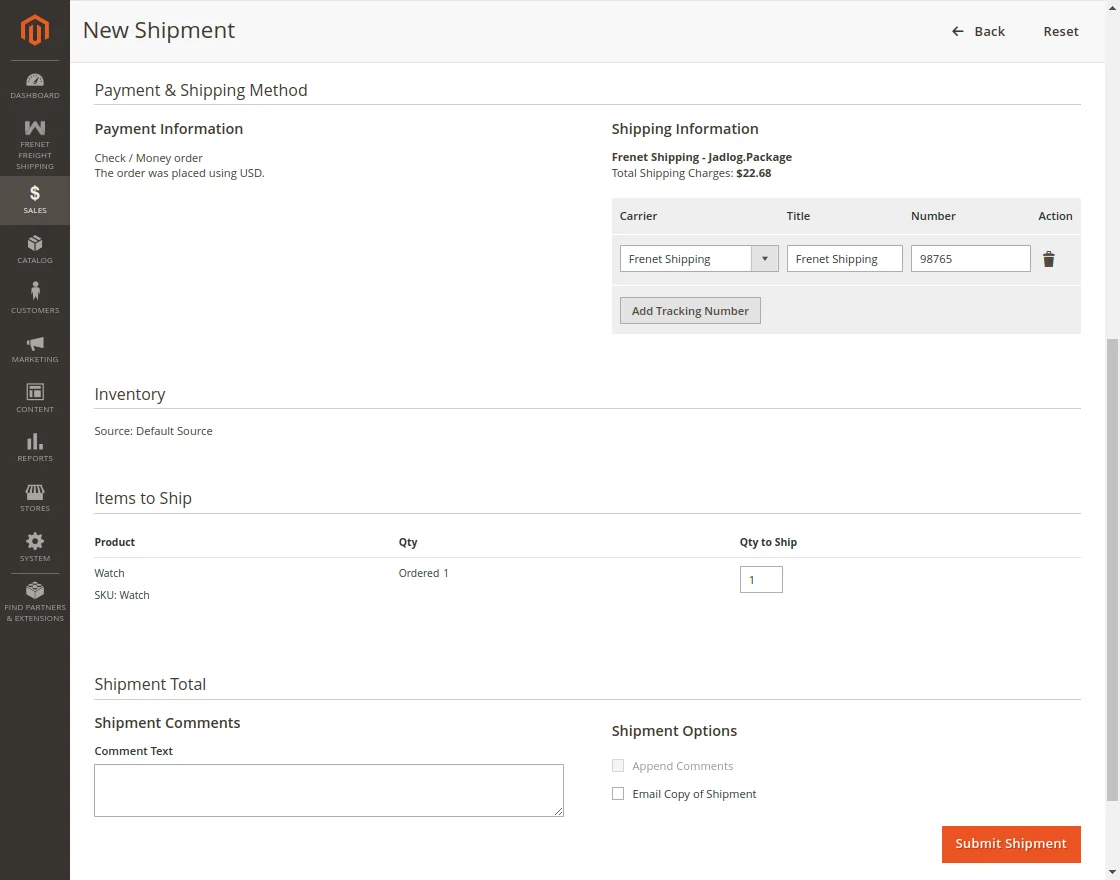Image resolution: width=1120 pixels, height=880 pixels.
Task: Enable Email Copy of Shipment
Action: [x=618, y=793]
